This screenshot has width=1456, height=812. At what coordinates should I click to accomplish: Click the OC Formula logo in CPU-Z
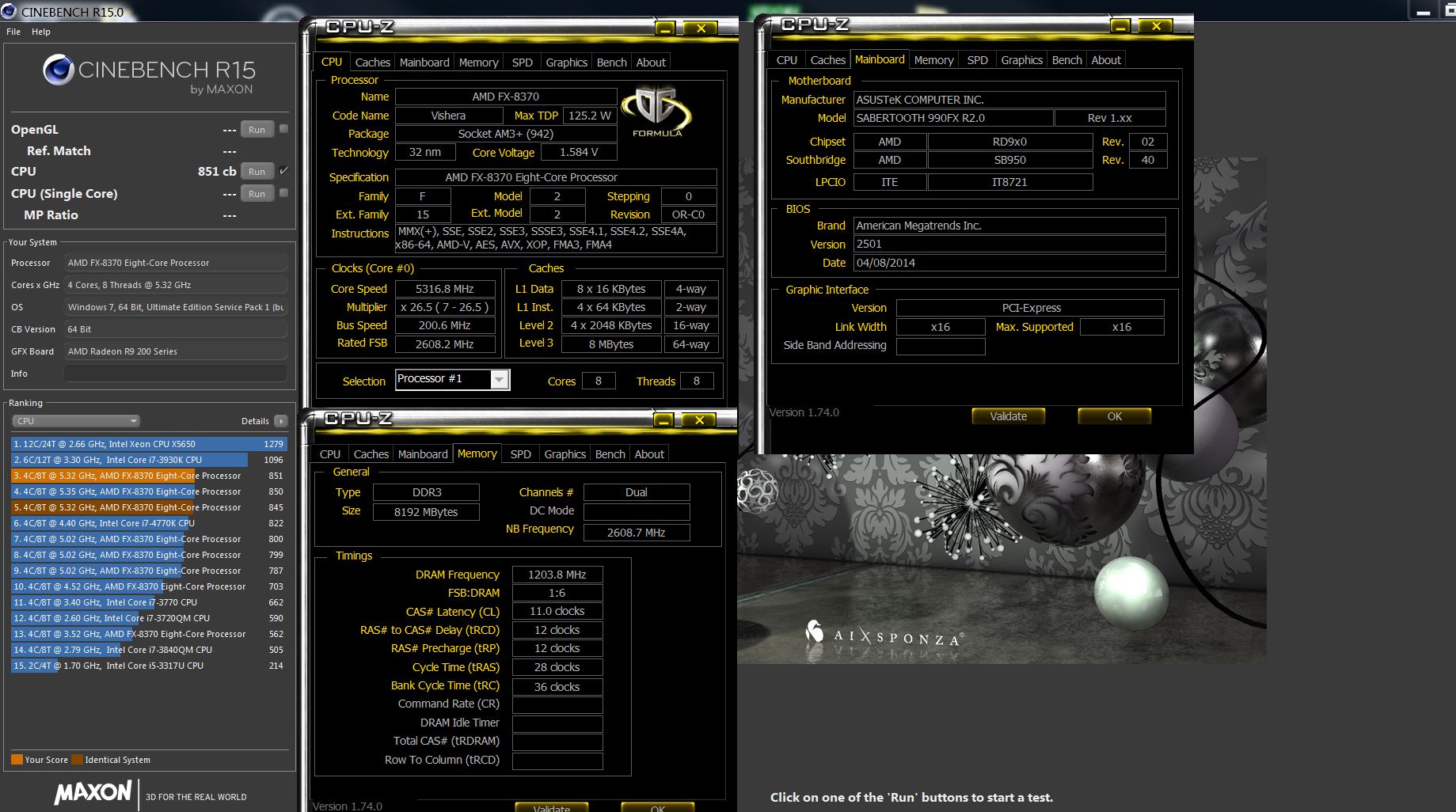pos(656,112)
